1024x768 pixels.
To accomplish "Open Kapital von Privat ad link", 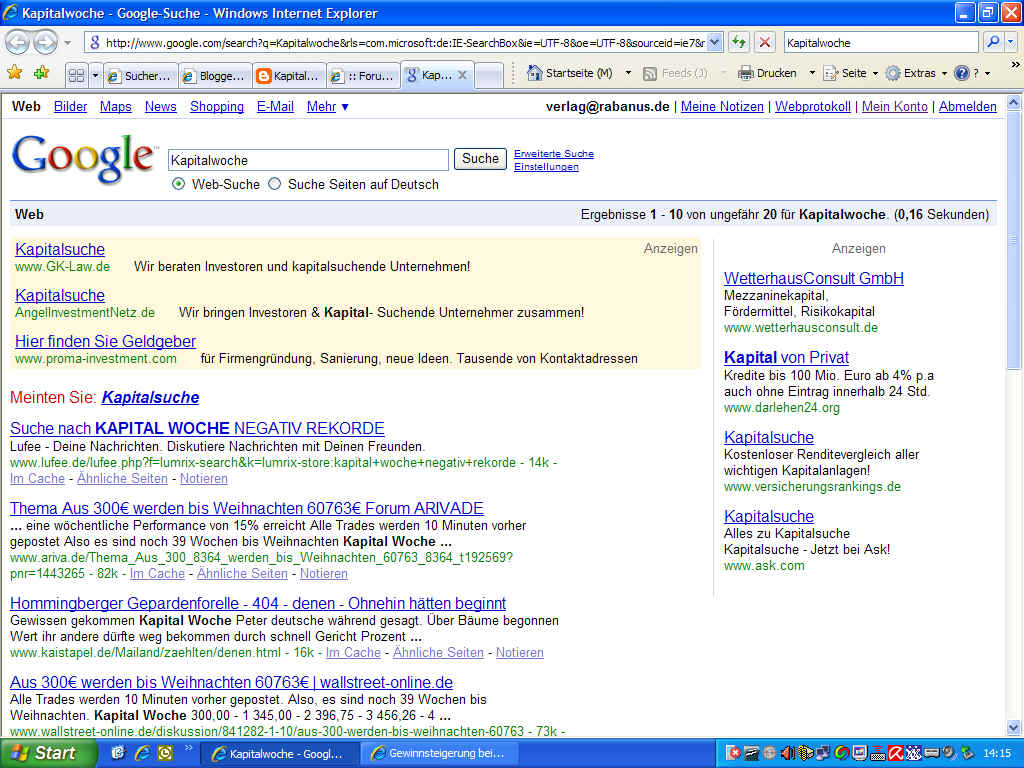I will [x=786, y=357].
